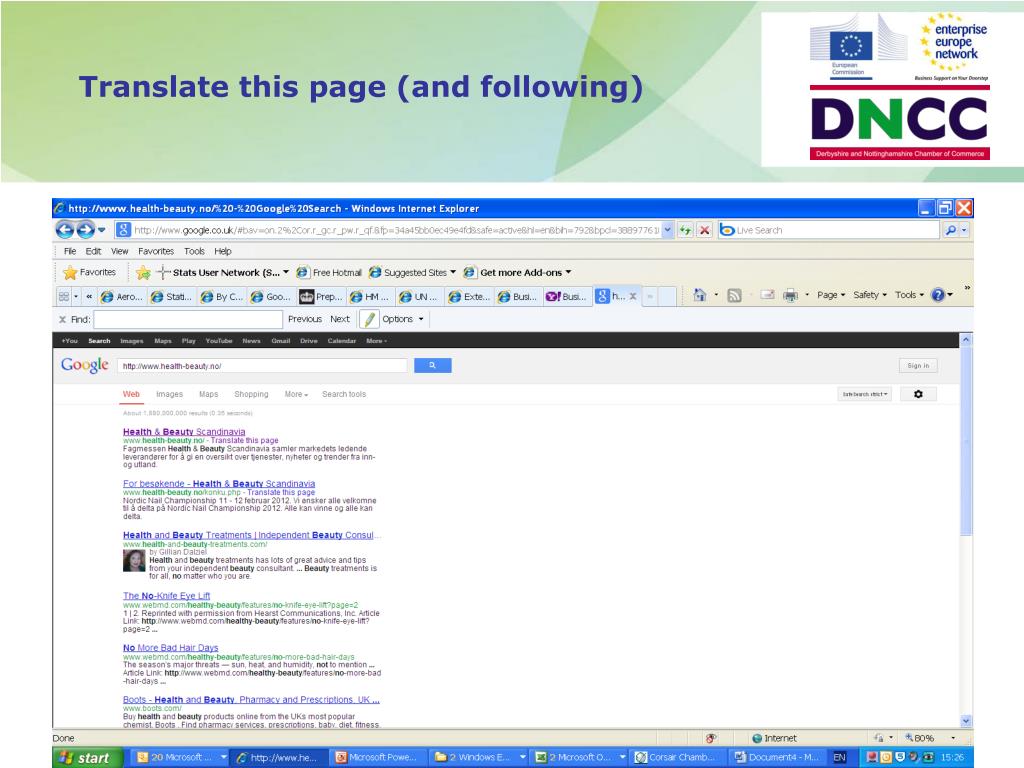
Task: Click the Google search query box
Action: [262, 366]
